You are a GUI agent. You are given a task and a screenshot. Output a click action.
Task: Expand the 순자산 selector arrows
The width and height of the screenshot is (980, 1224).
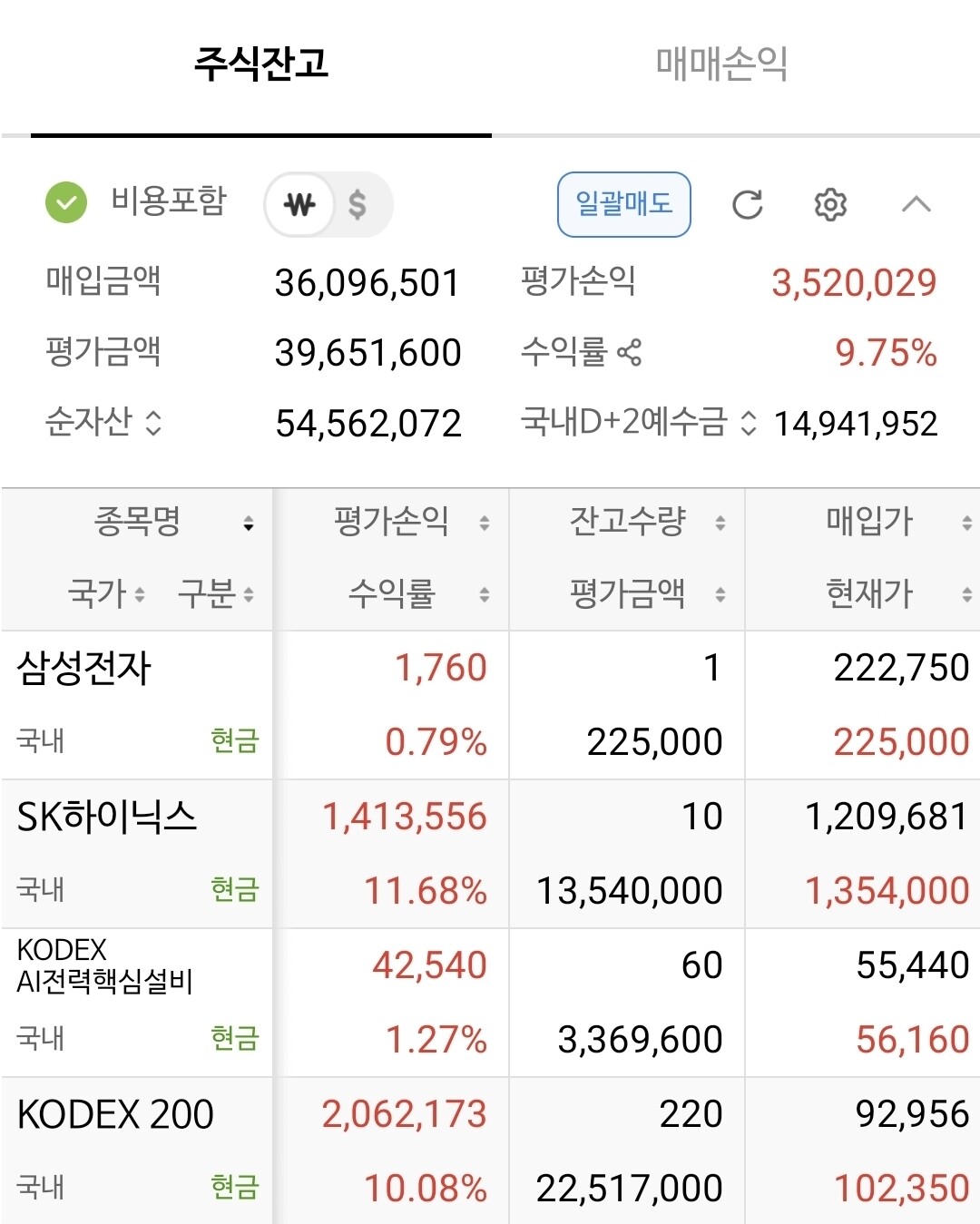[153, 423]
